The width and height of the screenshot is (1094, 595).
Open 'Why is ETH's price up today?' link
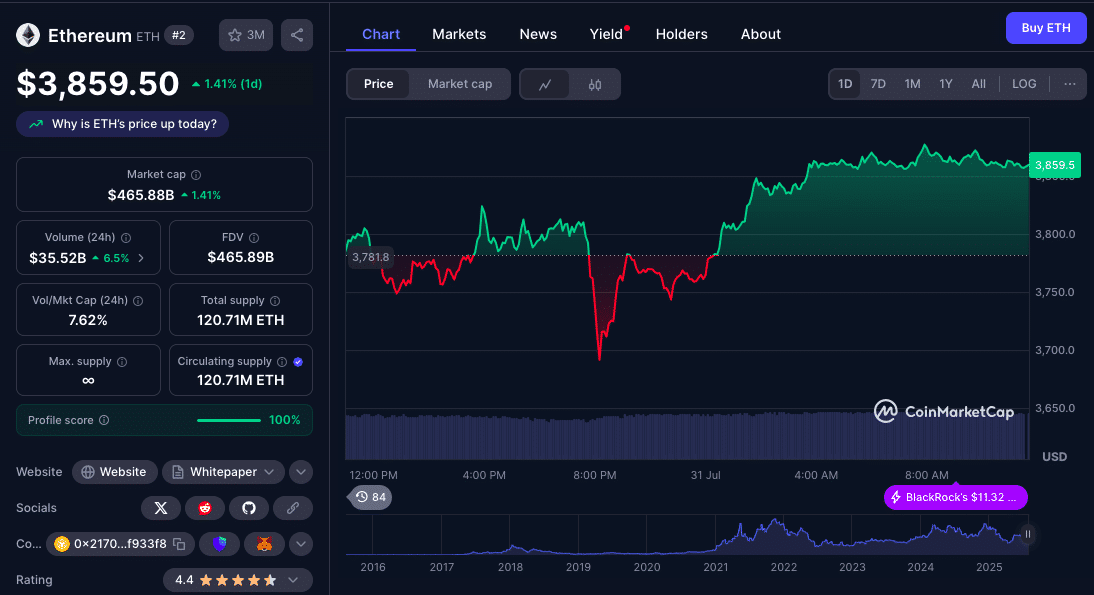tap(122, 123)
